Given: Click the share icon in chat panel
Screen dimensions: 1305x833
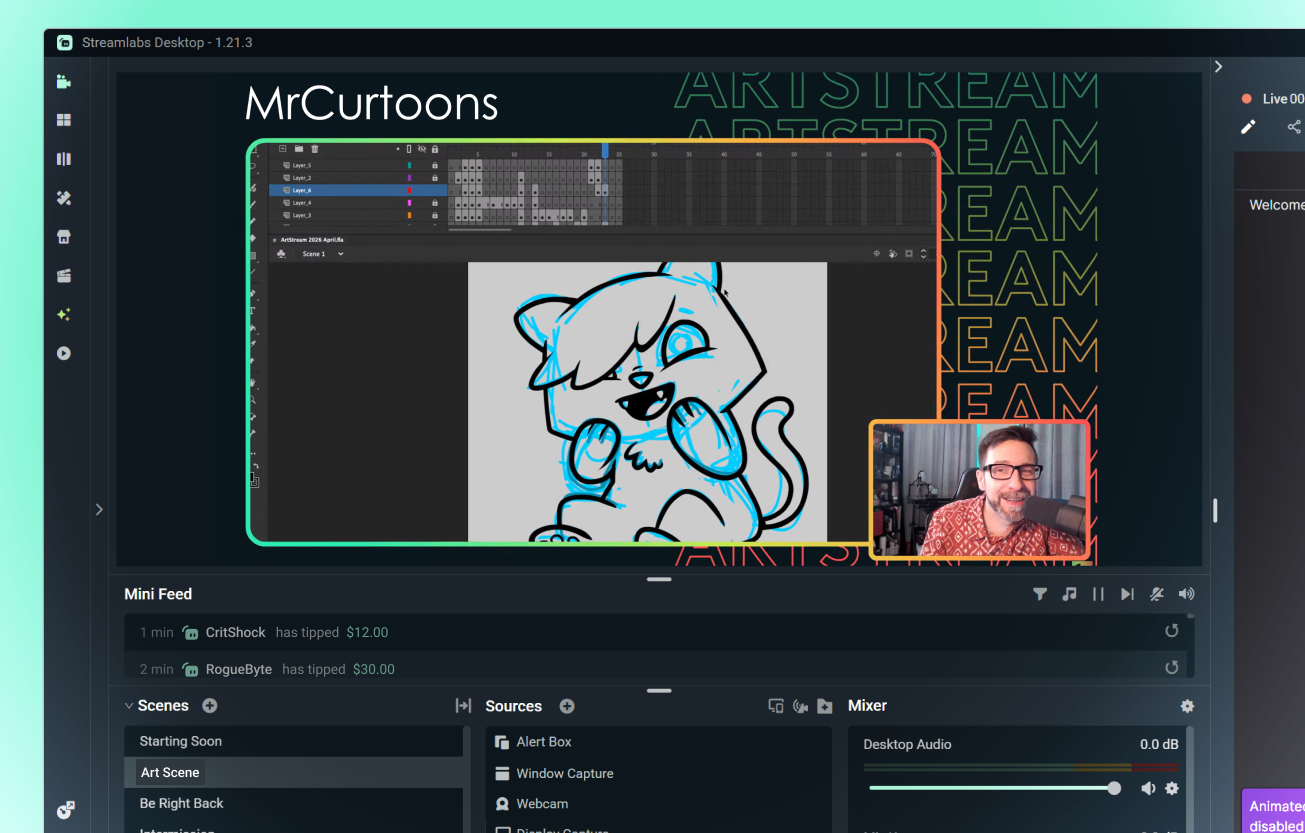Looking at the screenshot, I should click(x=1294, y=127).
